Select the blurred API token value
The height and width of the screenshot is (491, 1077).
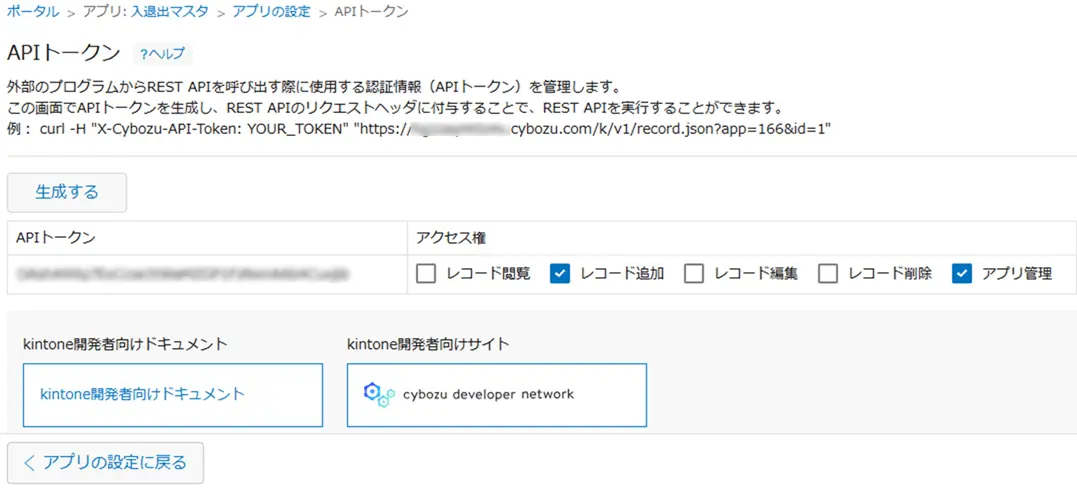183,275
